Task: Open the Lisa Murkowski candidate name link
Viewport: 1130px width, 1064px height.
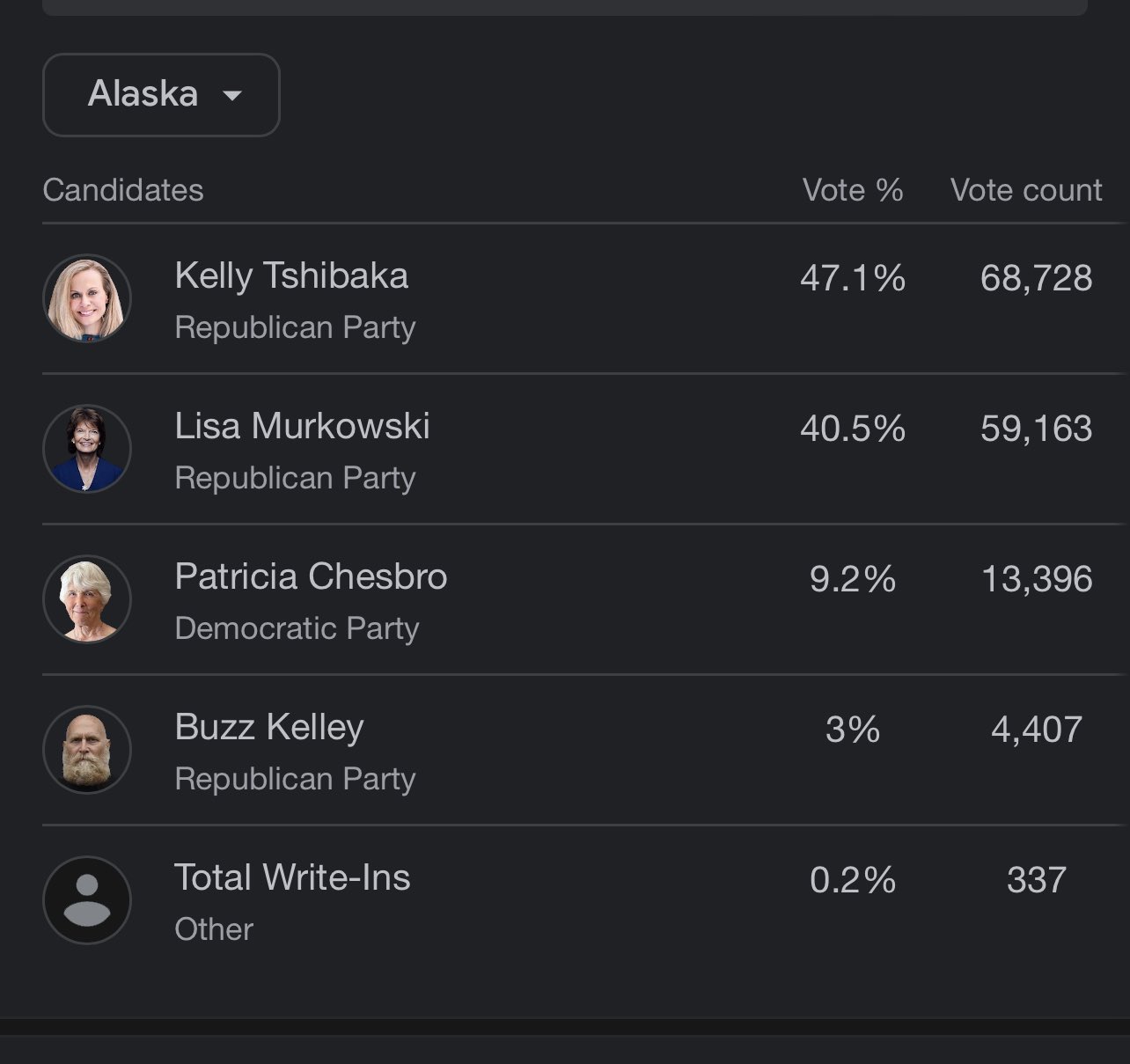Action: tap(302, 426)
